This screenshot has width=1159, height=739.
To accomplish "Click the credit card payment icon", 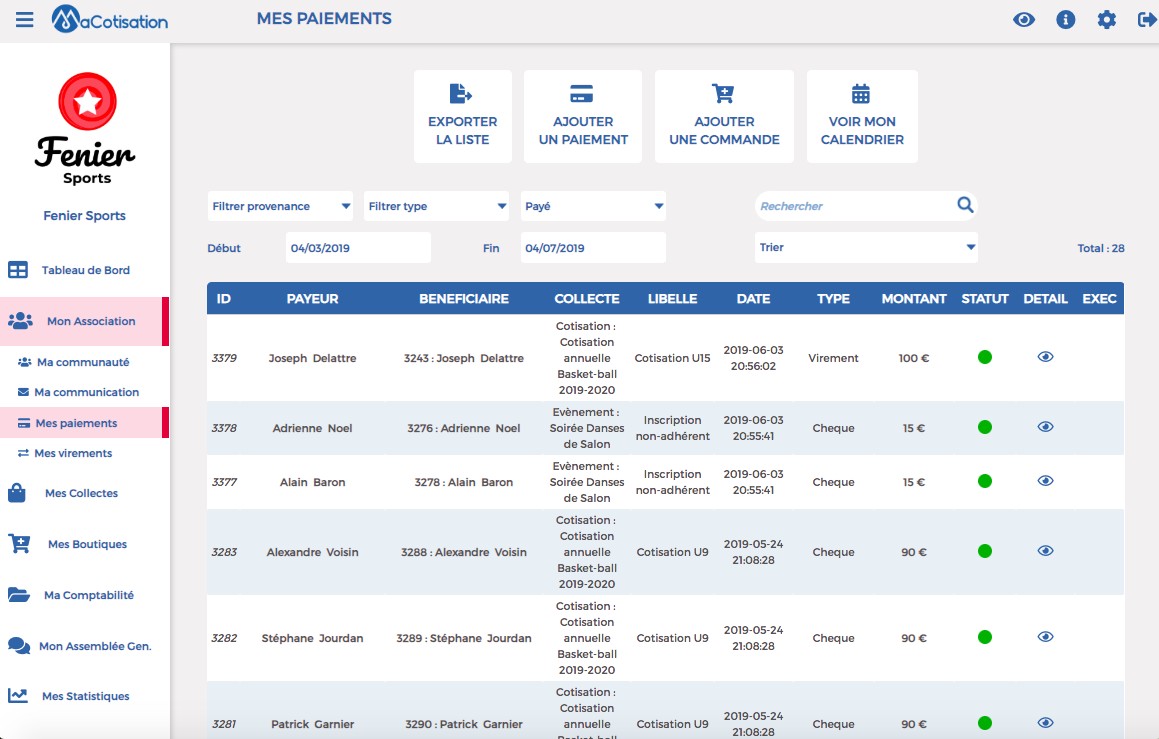I will (x=582, y=94).
